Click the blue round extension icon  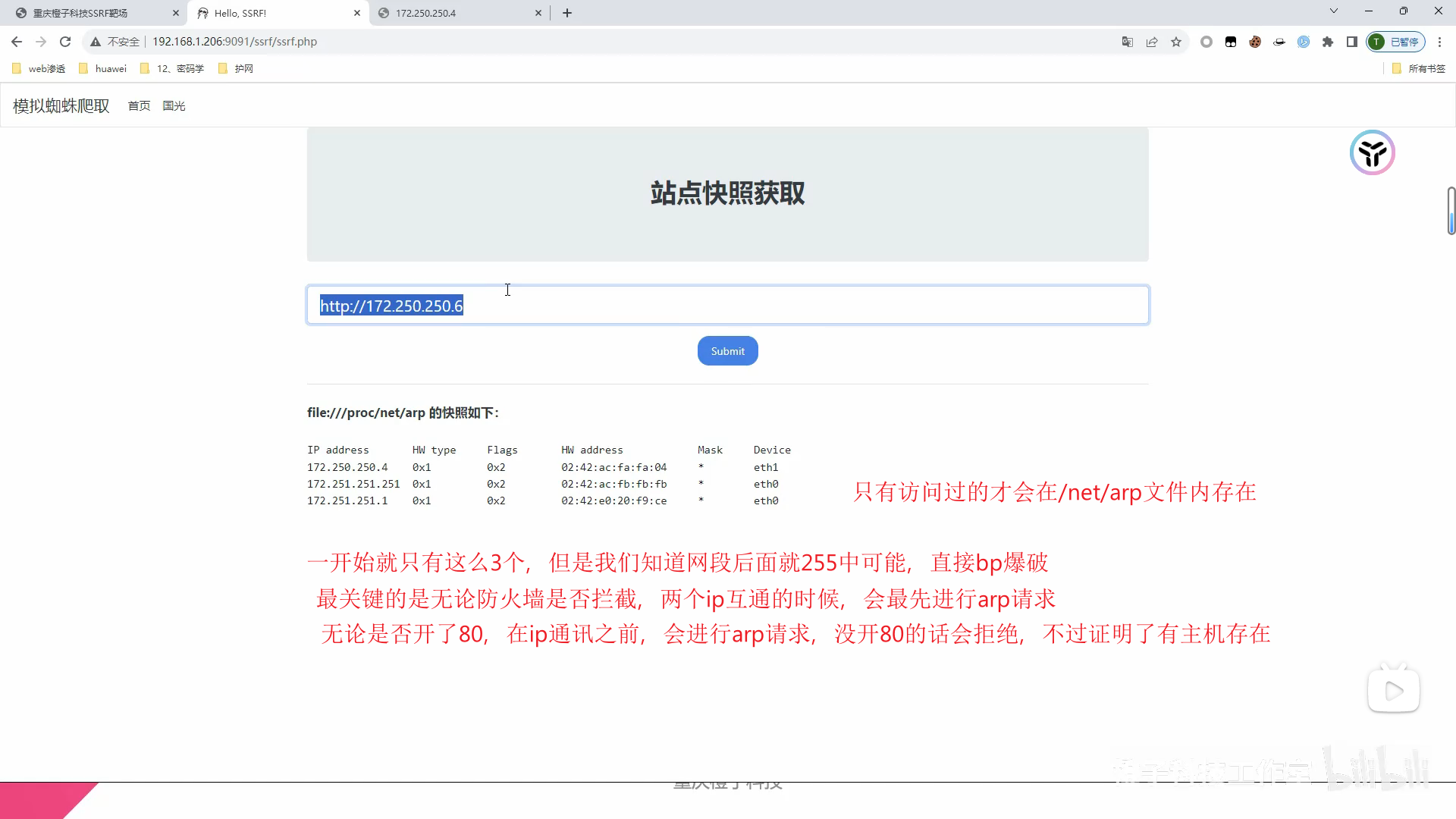[x=1304, y=42]
